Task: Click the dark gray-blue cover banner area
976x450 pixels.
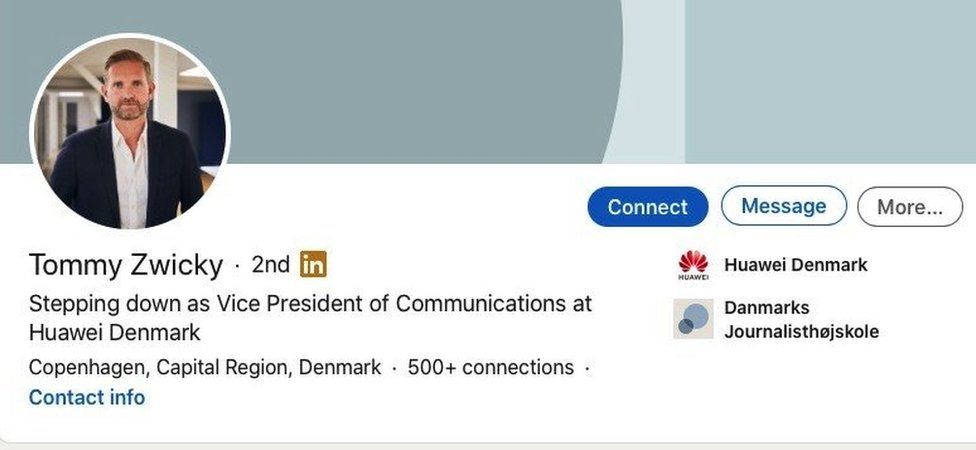Action: pyautogui.click(x=420, y=80)
